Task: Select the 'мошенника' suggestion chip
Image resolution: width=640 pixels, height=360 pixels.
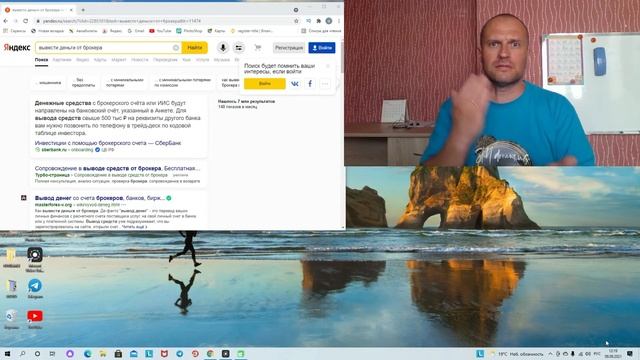Action: click(x=48, y=83)
